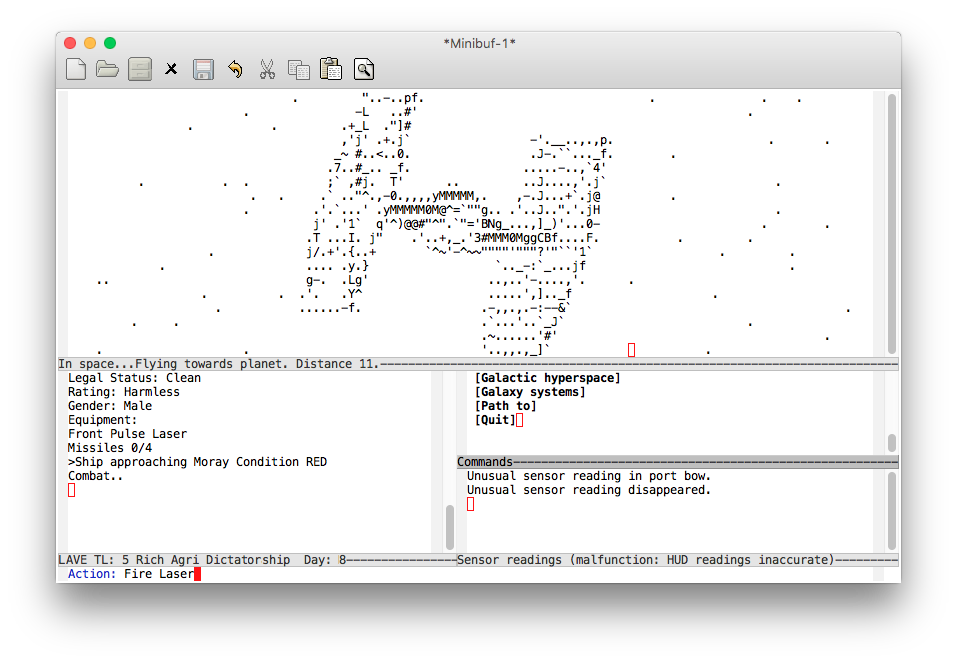The width and height of the screenshot is (957, 663).
Task: Click the status pane scrollbar
Action: click(450, 527)
